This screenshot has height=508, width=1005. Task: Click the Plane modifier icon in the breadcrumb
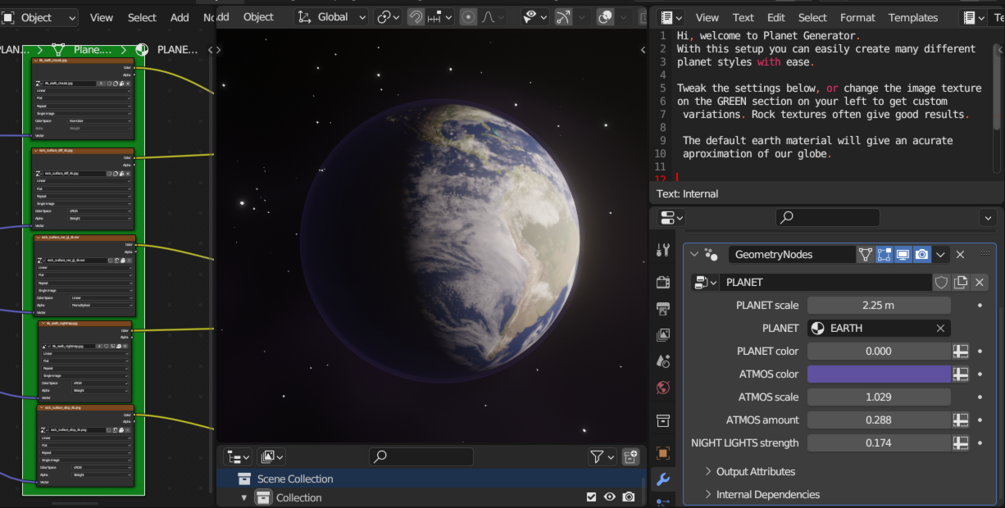(x=58, y=49)
